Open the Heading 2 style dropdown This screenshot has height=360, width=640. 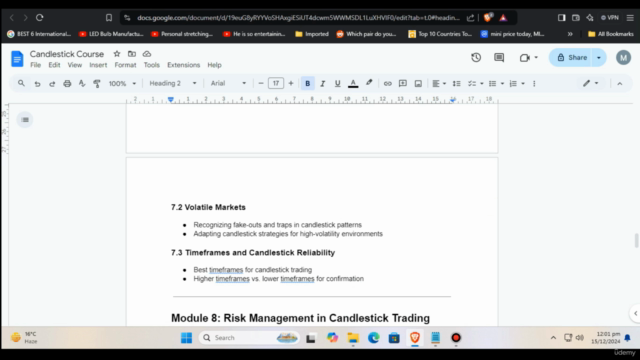pos(173,83)
